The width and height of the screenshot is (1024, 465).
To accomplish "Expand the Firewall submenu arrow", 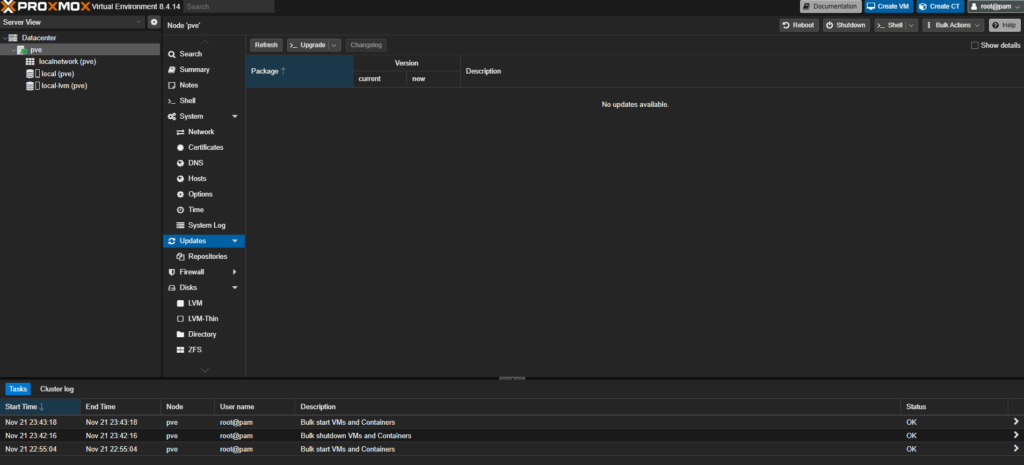I will pyautogui.click(x=234, y=272).
